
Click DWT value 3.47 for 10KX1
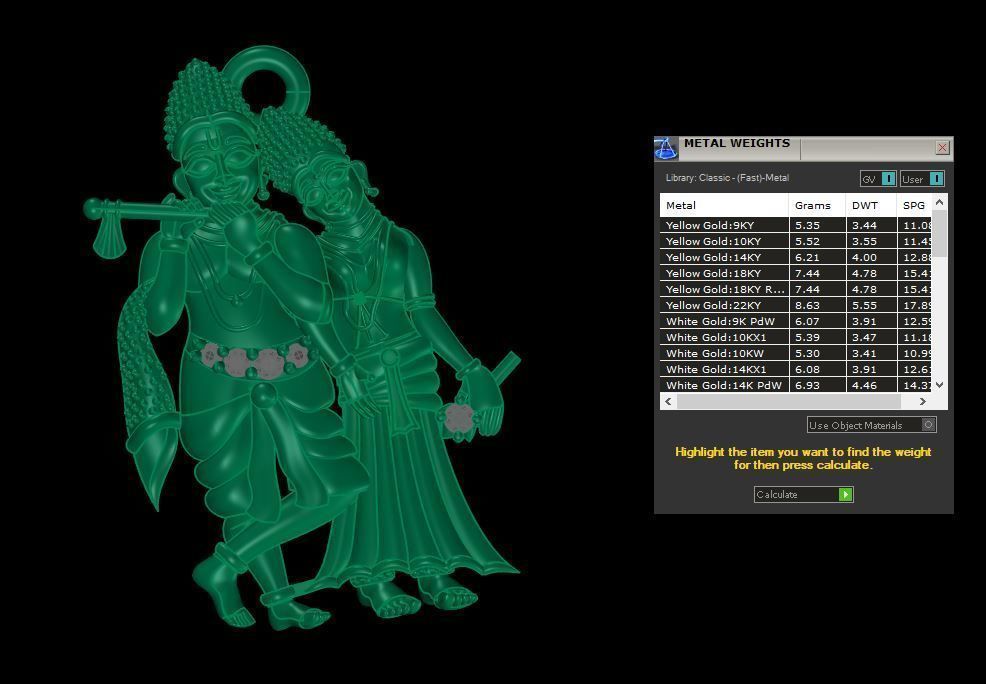point(864,338)
